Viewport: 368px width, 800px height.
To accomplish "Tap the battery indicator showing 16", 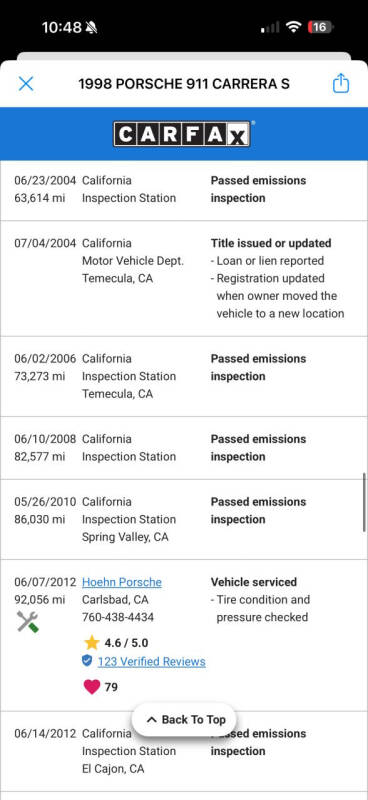I will tap(320, 27).
